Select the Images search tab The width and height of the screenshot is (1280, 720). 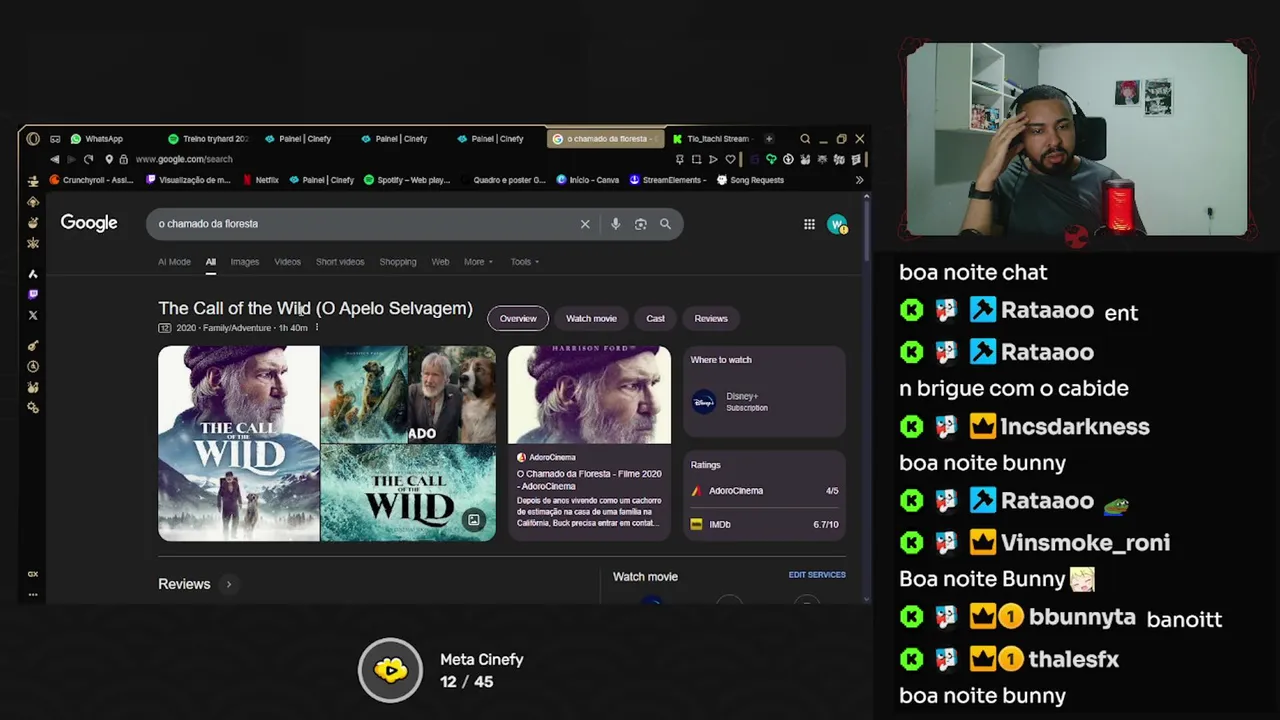point(244,262)
